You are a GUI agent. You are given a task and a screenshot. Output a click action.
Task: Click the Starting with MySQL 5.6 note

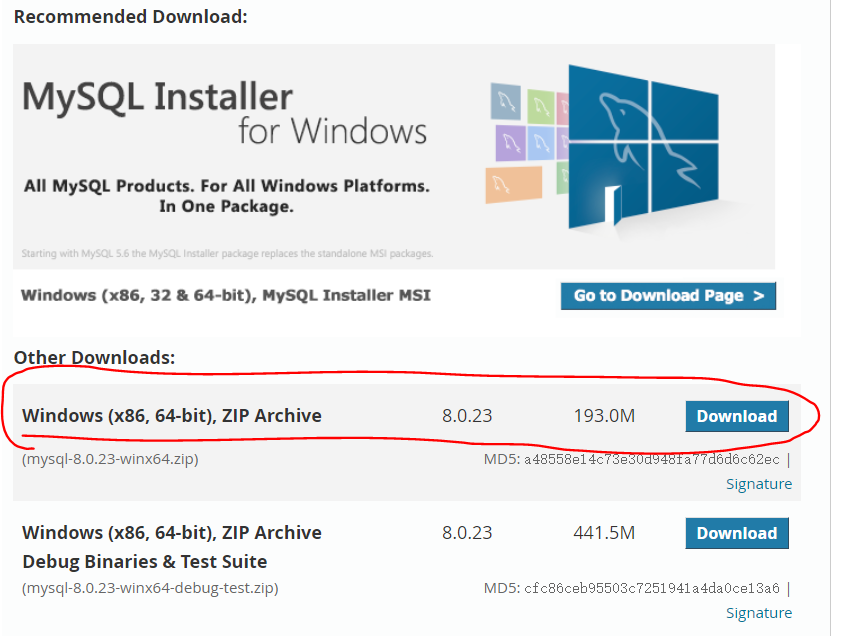[227, 253]
